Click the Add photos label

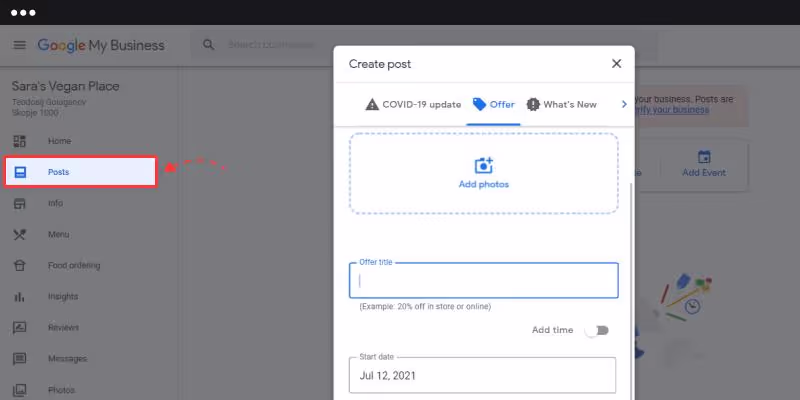484,185
